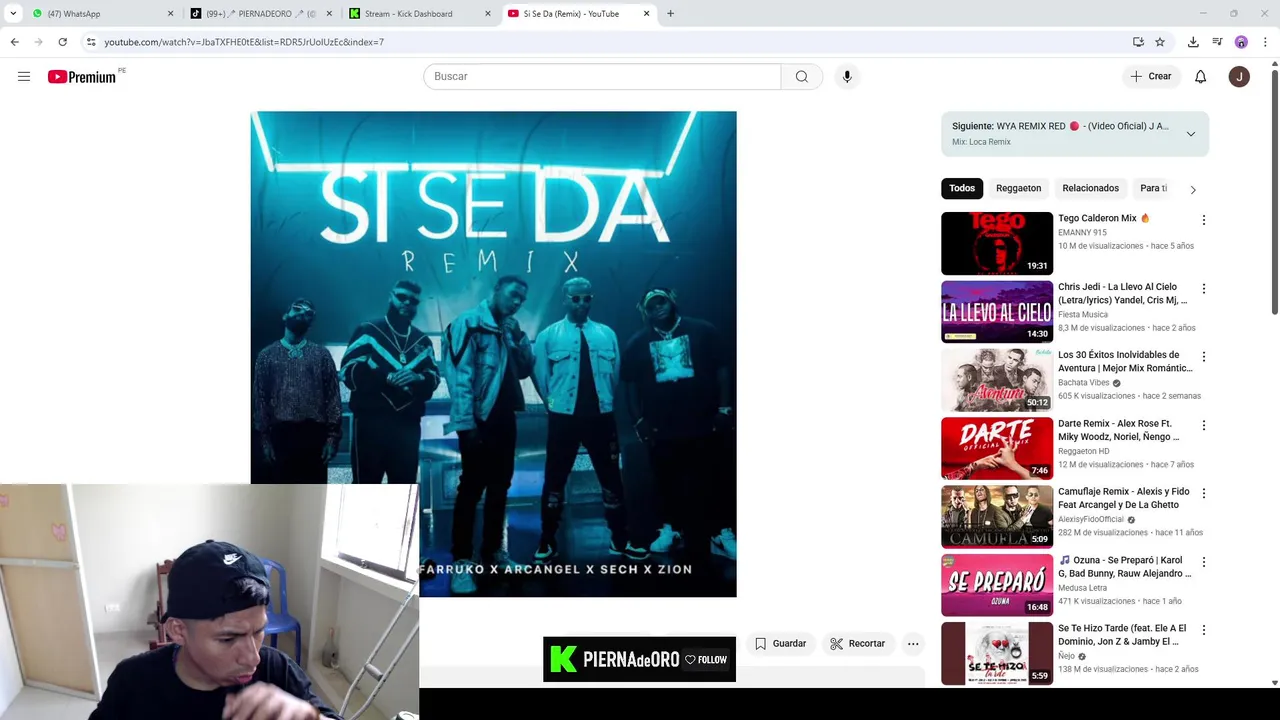This screenshot has height=720, width=1280.
Task: Open Se Te Hizo Tarde thumbnail
Action: pos(997,653)
